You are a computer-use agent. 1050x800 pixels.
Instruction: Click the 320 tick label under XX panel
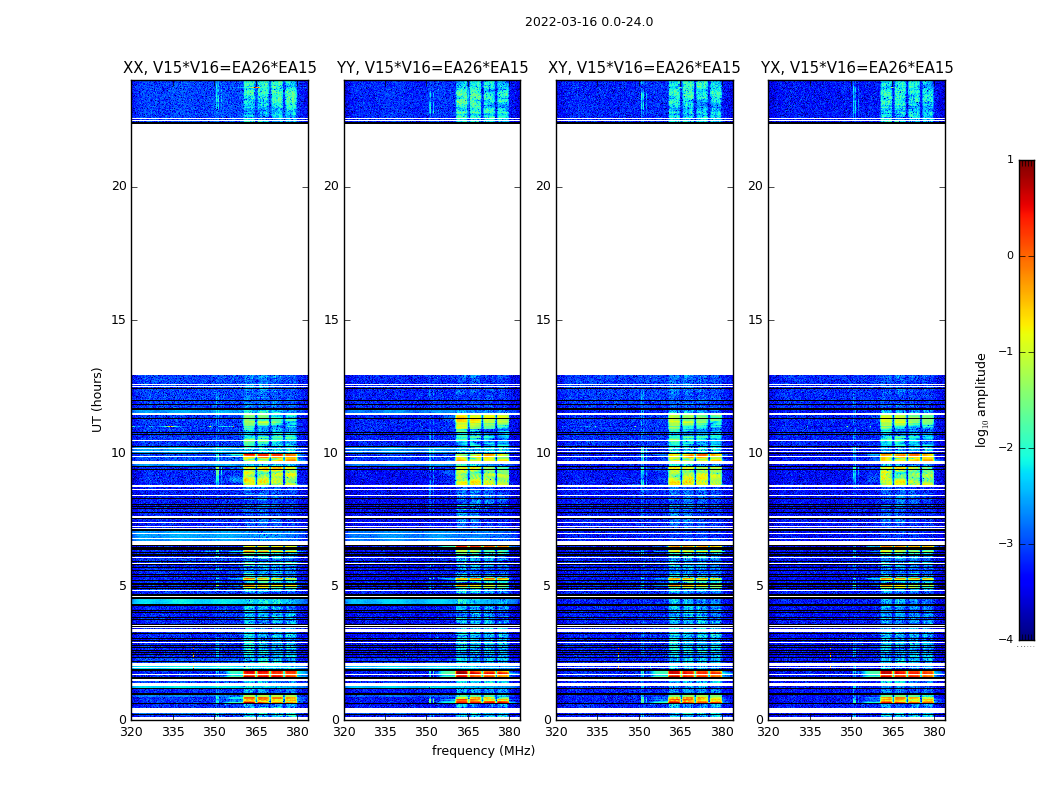132,732
